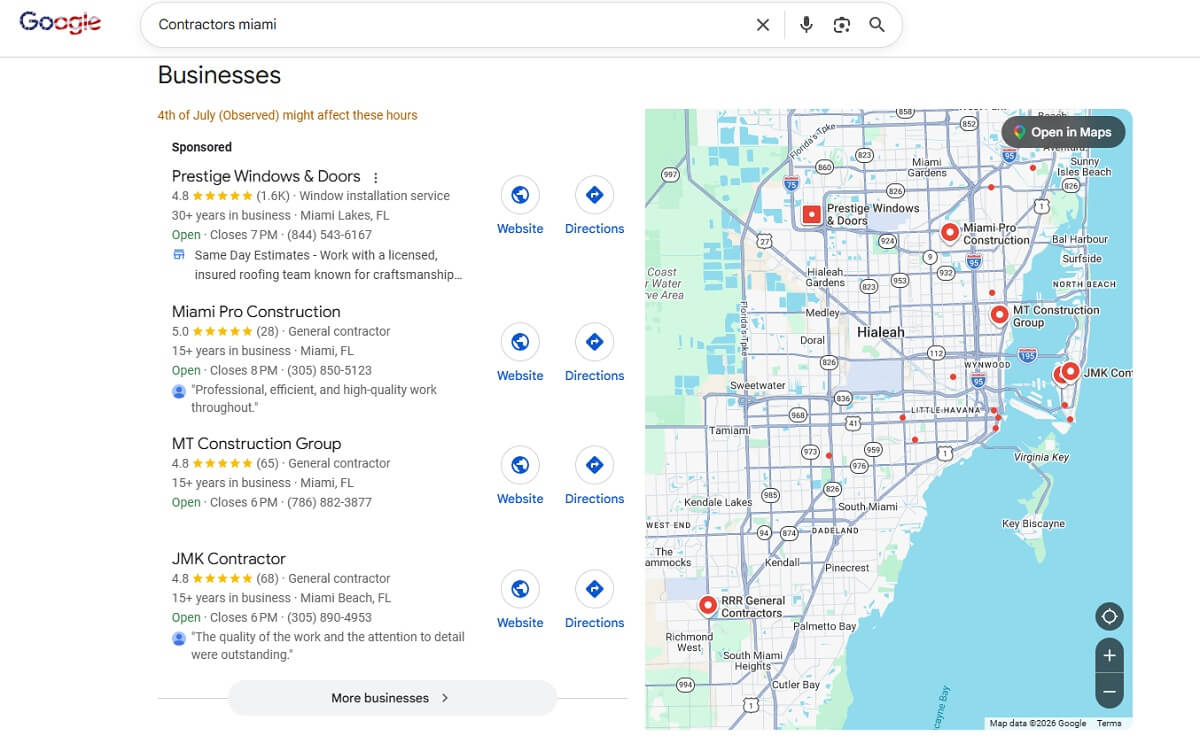Select Prestige Windows & Doors square map marker

point(812,214)
